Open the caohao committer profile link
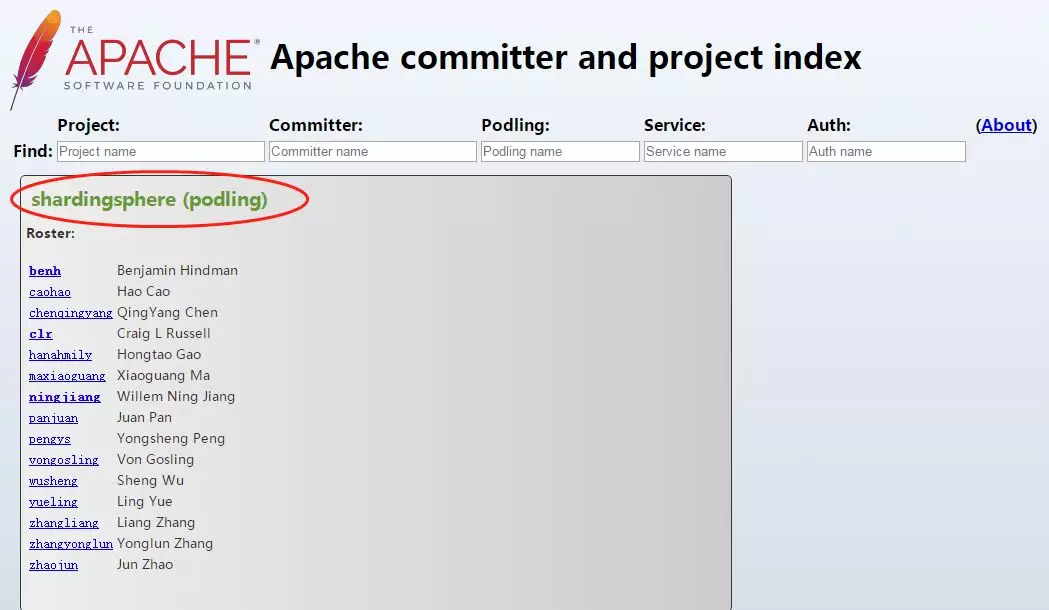1049x610 pixels. [50, 292]
